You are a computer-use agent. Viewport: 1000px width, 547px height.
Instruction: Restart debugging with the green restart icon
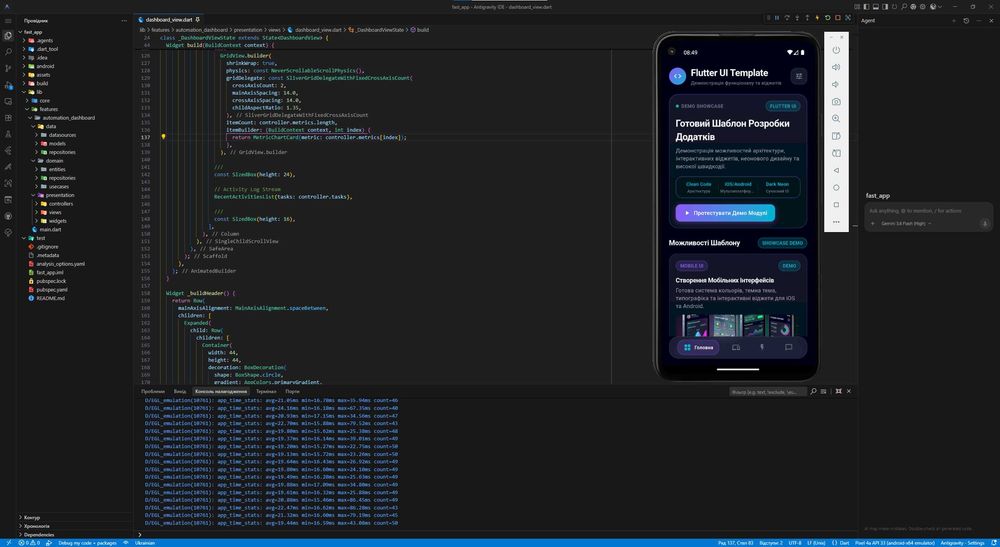click(x=828, y=18)
